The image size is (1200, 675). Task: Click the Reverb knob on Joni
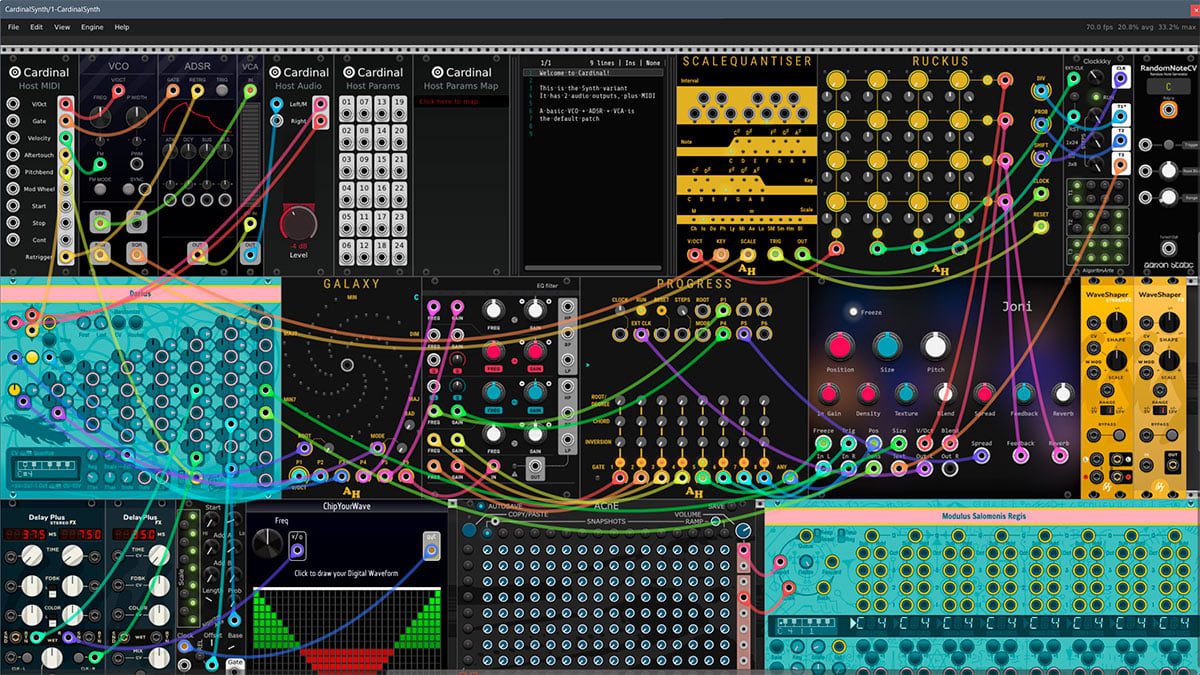click(x=1062, y=393)
